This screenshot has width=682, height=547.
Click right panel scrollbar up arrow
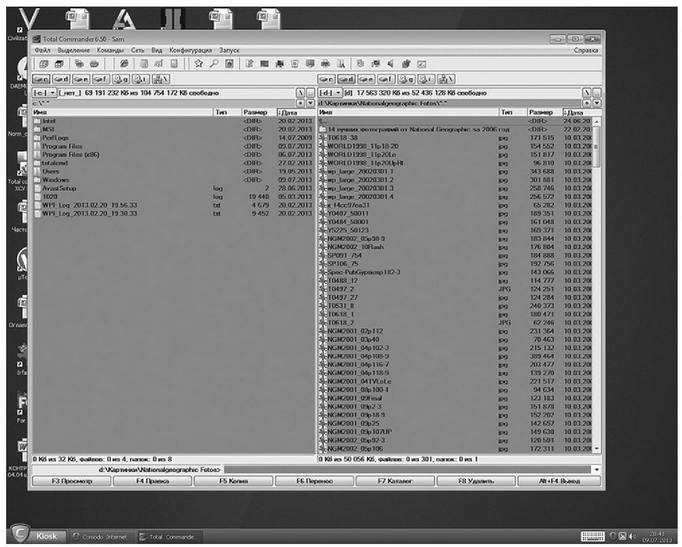(597, 121)
